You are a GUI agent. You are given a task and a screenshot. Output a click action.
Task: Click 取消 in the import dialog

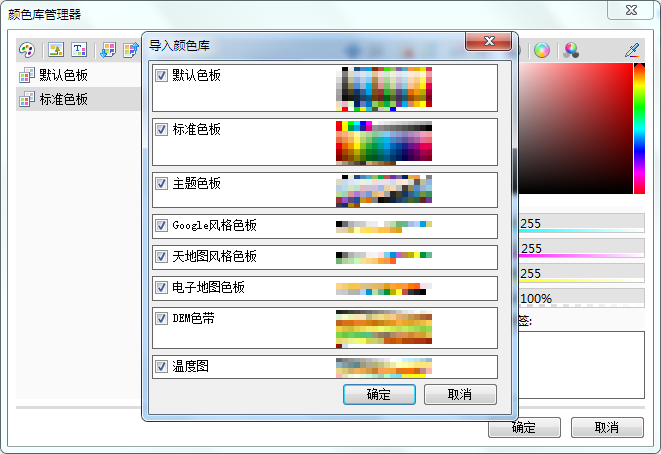coord(460,394)
